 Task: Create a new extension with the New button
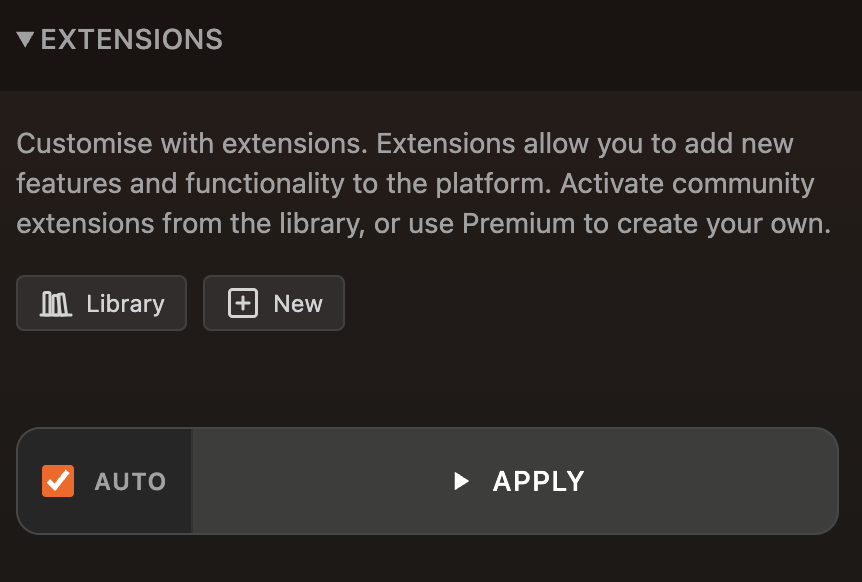pyautogui.click(x=274, y=303)
